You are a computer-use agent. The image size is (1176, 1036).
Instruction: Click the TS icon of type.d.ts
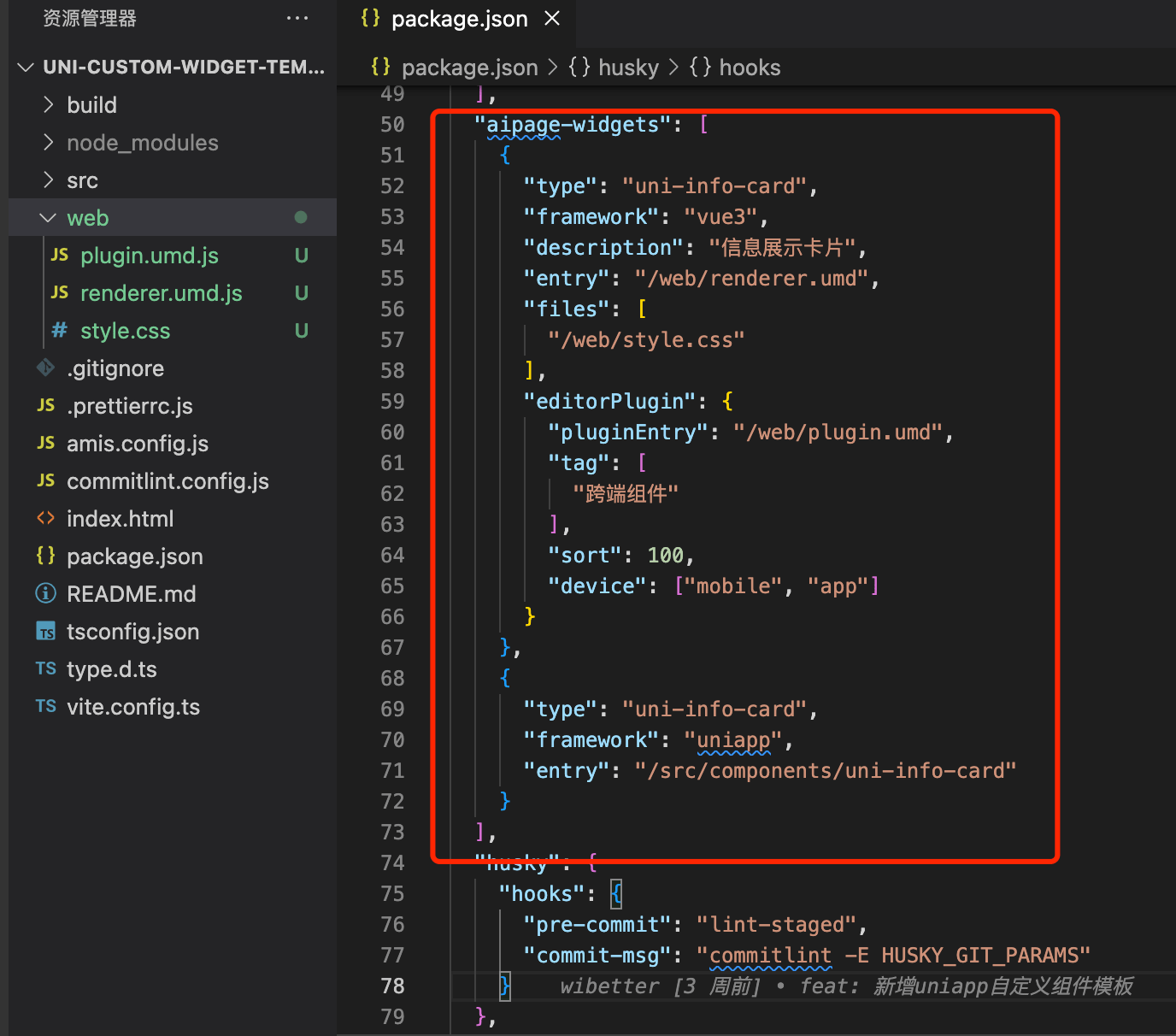point(45,668)
